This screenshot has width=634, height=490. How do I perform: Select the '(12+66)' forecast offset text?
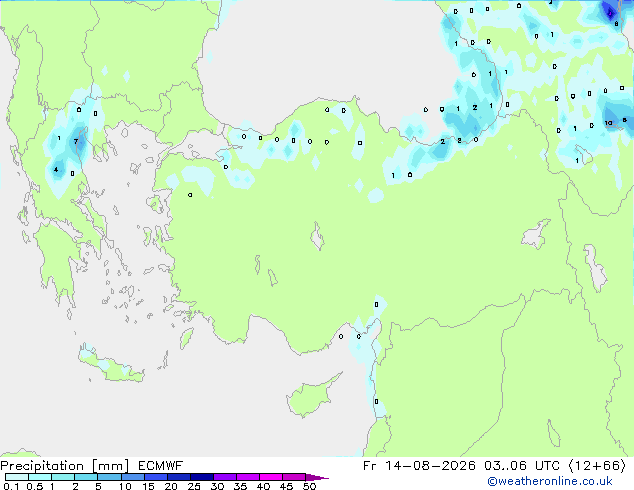[x=597, y=466]
